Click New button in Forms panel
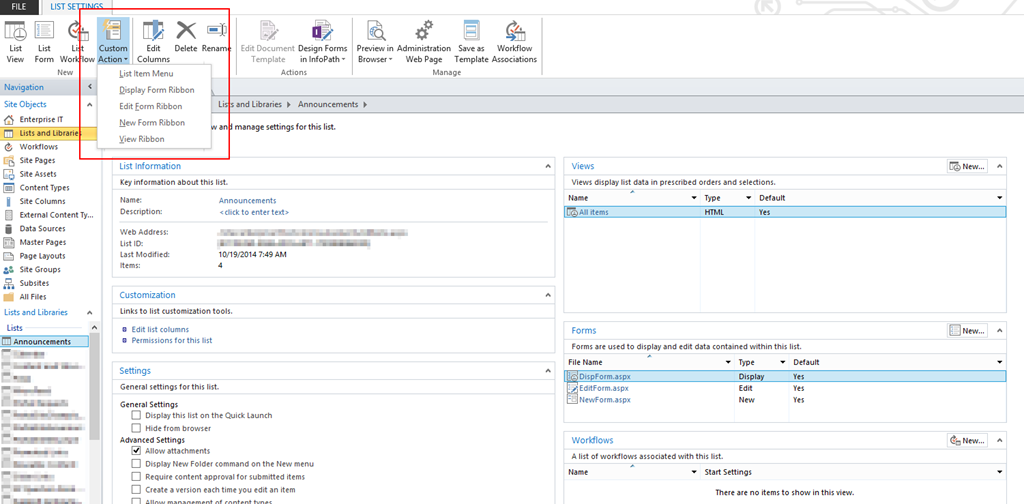Image resolution: width=1024 pixels, height=504 pixels. [x=968, y=330]
